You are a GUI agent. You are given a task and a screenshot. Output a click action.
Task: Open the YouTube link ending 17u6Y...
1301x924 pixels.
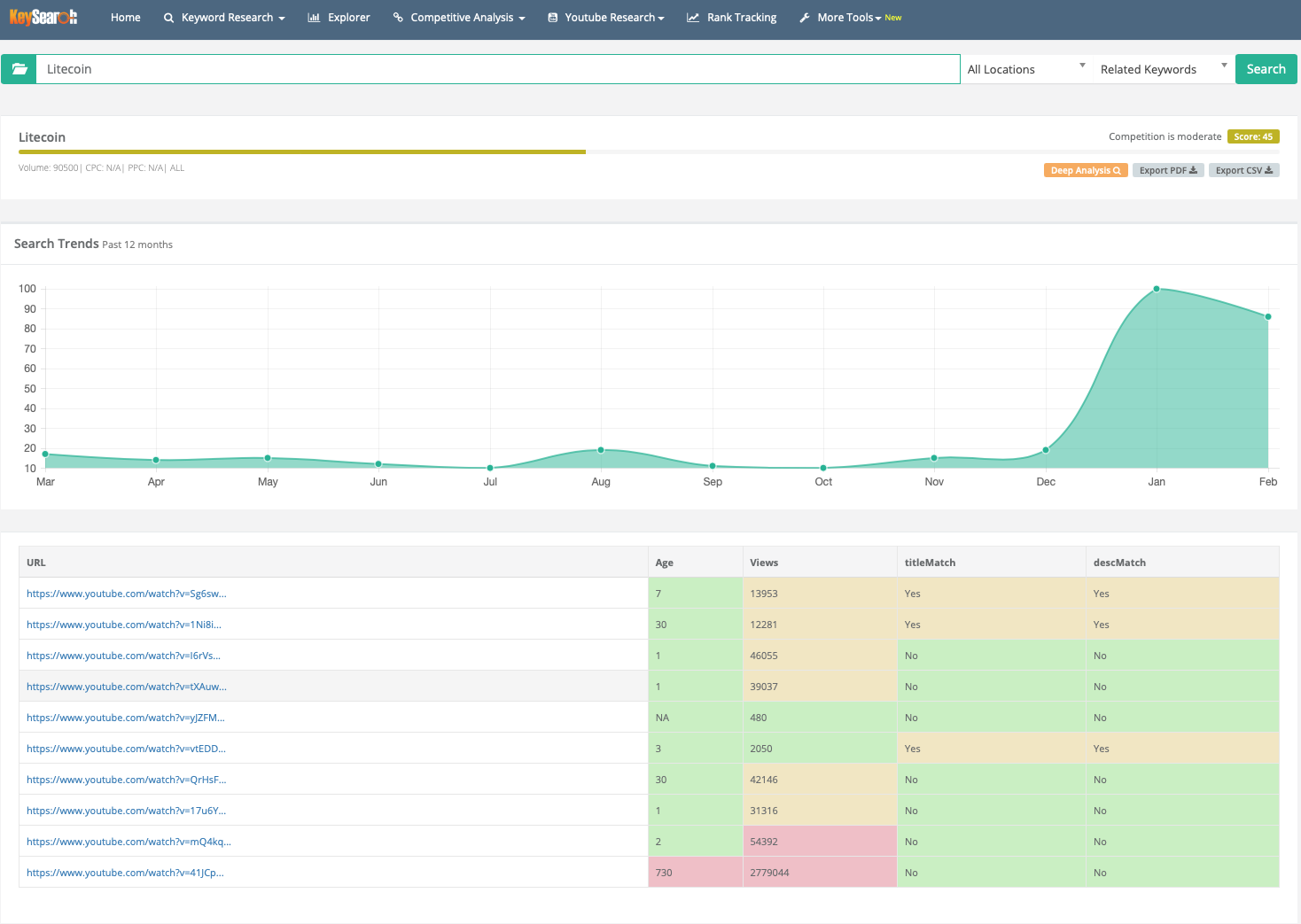point(127,811)
